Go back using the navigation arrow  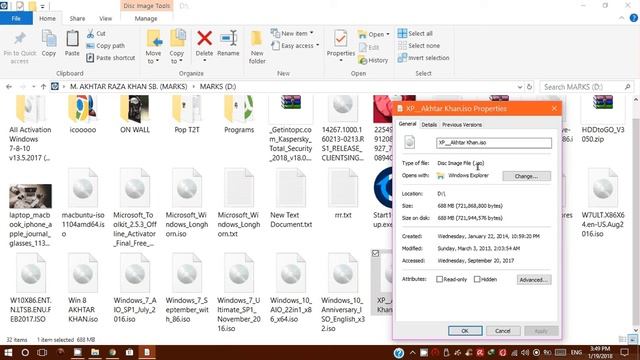[x=9, y=87]
